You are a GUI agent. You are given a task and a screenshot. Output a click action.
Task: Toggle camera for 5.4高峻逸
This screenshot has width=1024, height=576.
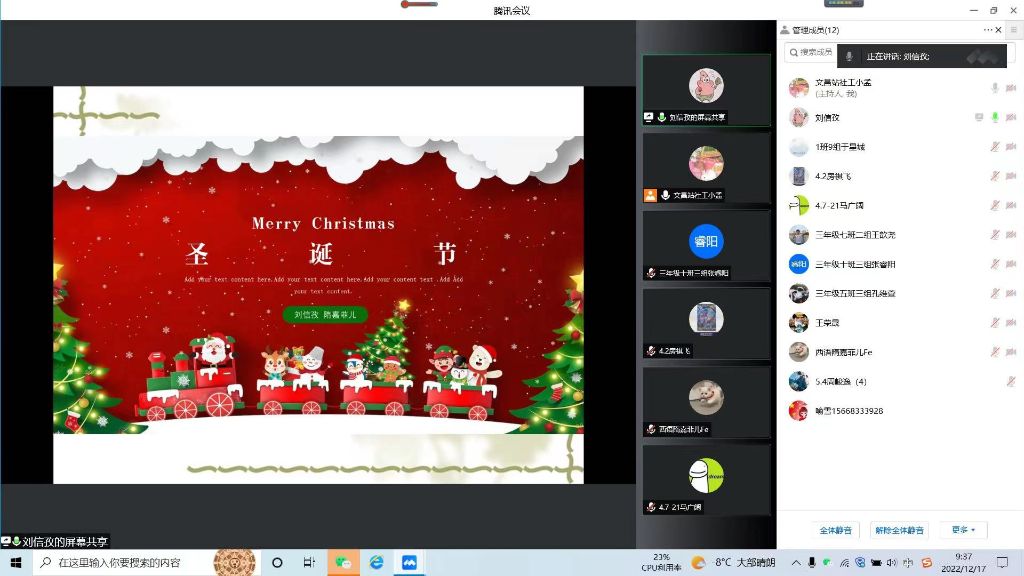[x=1011, y=381]
